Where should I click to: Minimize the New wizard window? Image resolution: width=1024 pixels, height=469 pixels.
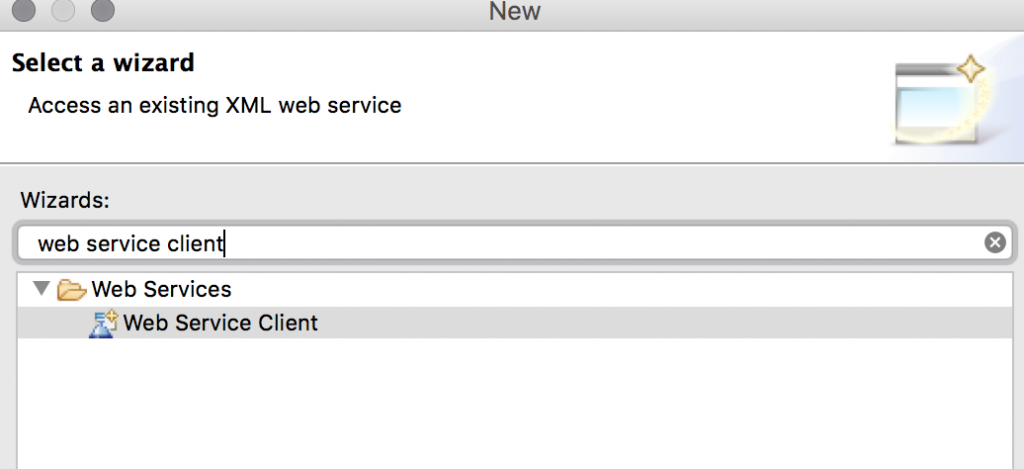64,11
